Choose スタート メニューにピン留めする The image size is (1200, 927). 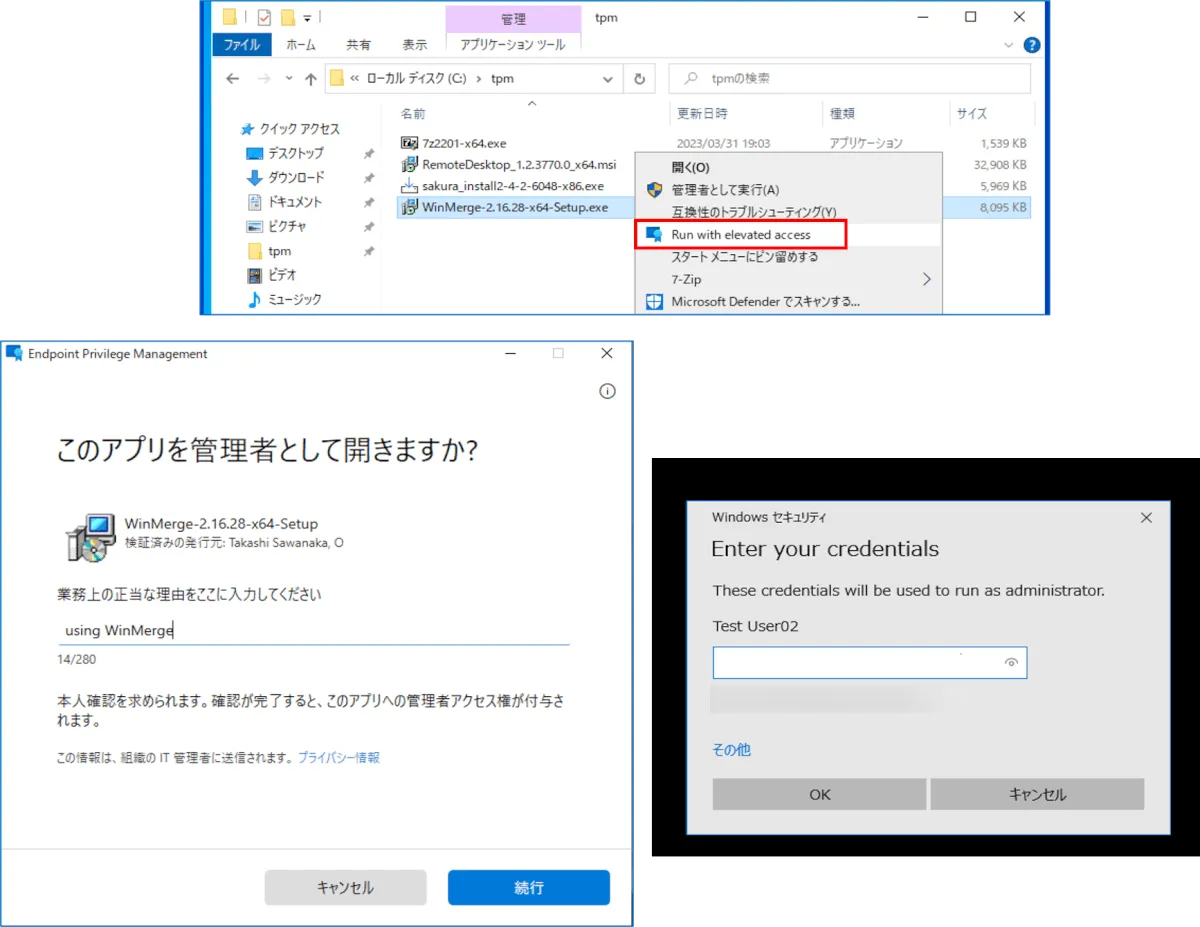tap(745, 257)
